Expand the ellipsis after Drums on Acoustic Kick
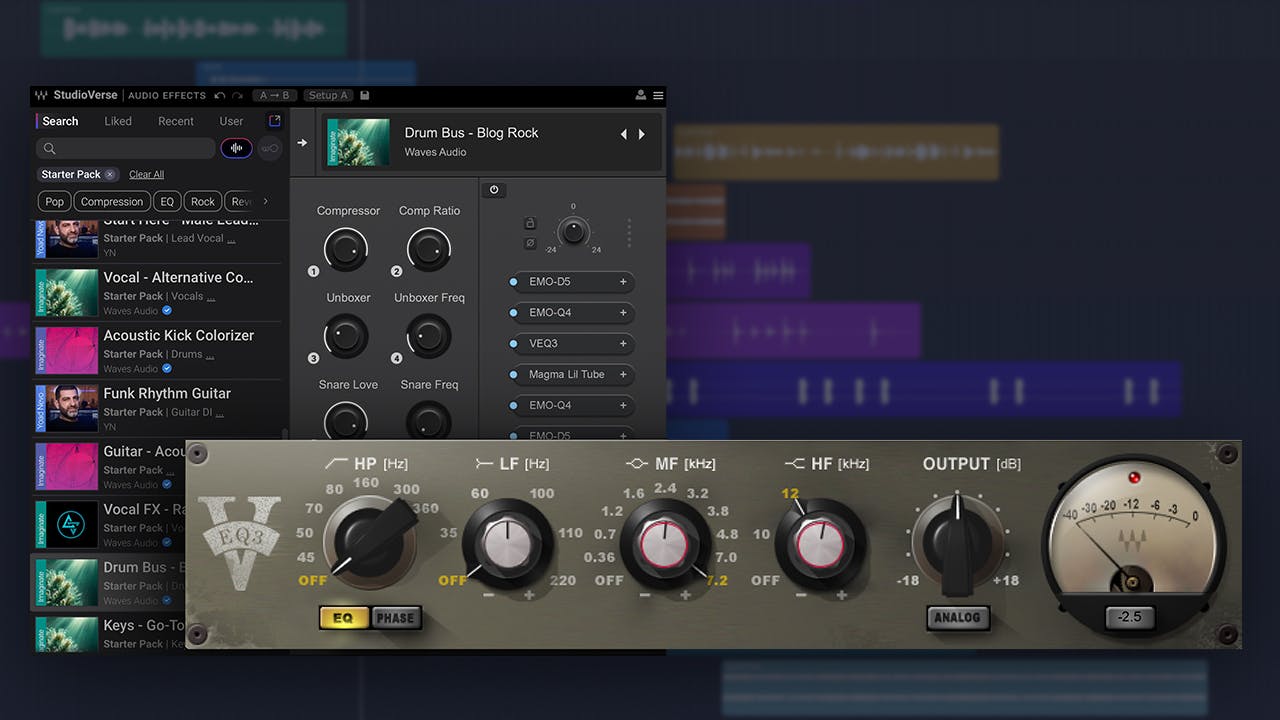1280x720 pixels. click(x=210, y=355)
